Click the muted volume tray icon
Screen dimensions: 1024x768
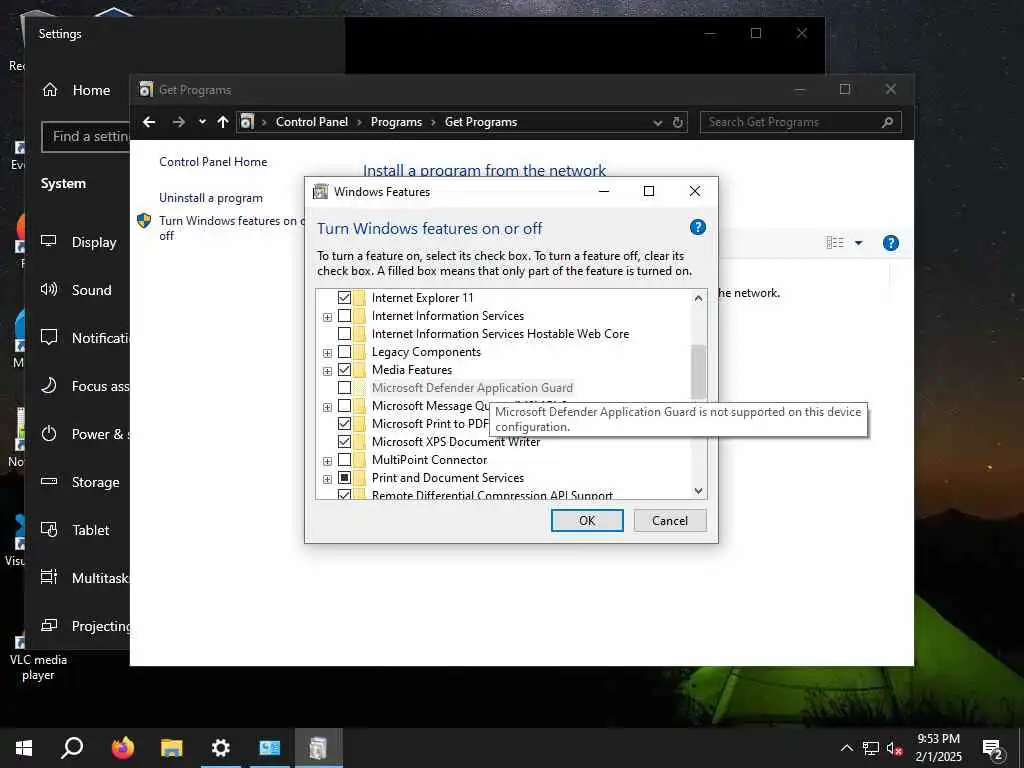click(x=895, y=748)
